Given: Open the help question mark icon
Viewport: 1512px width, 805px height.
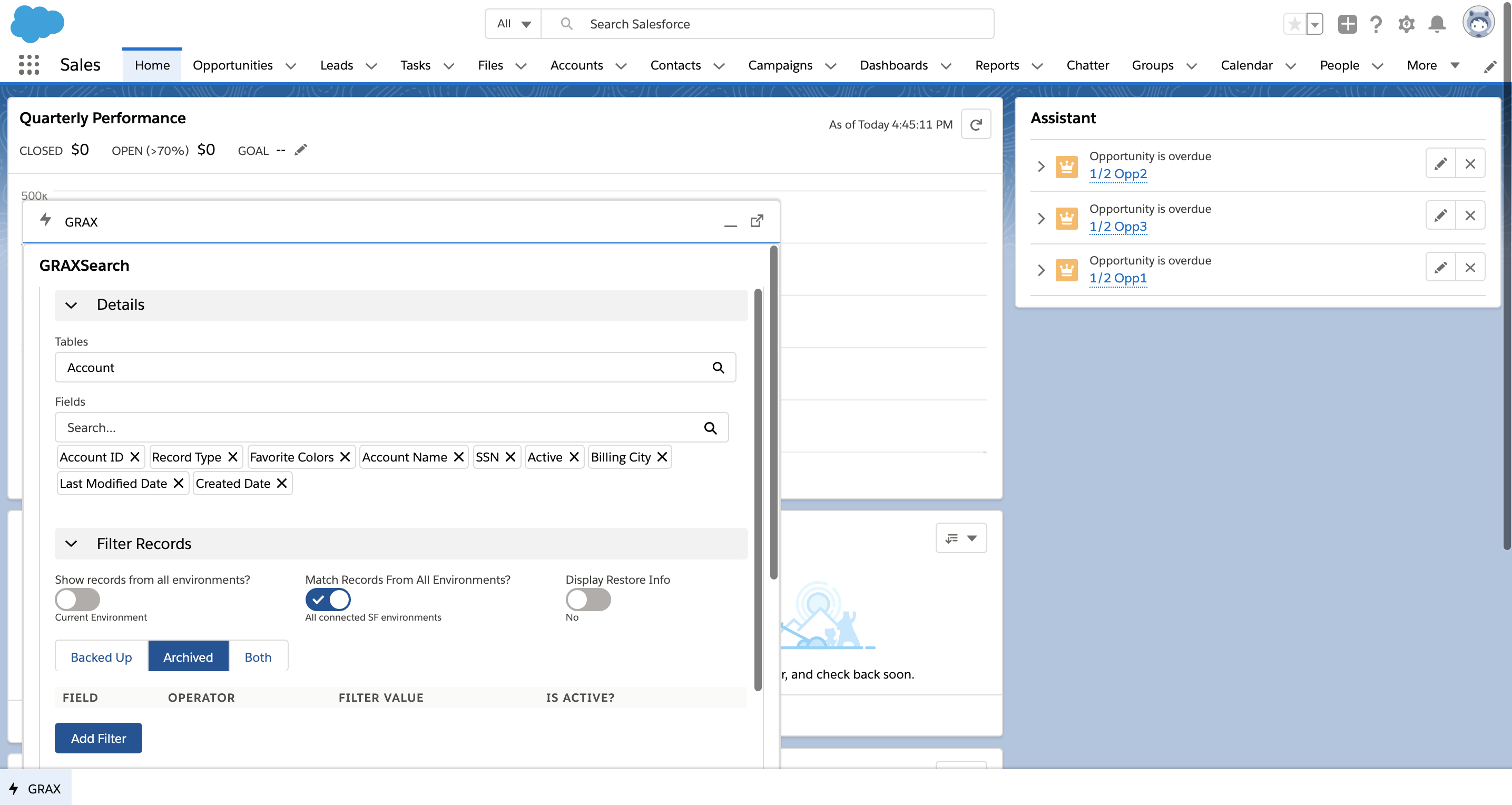Looking at the screenshot, I should 1376,24.
